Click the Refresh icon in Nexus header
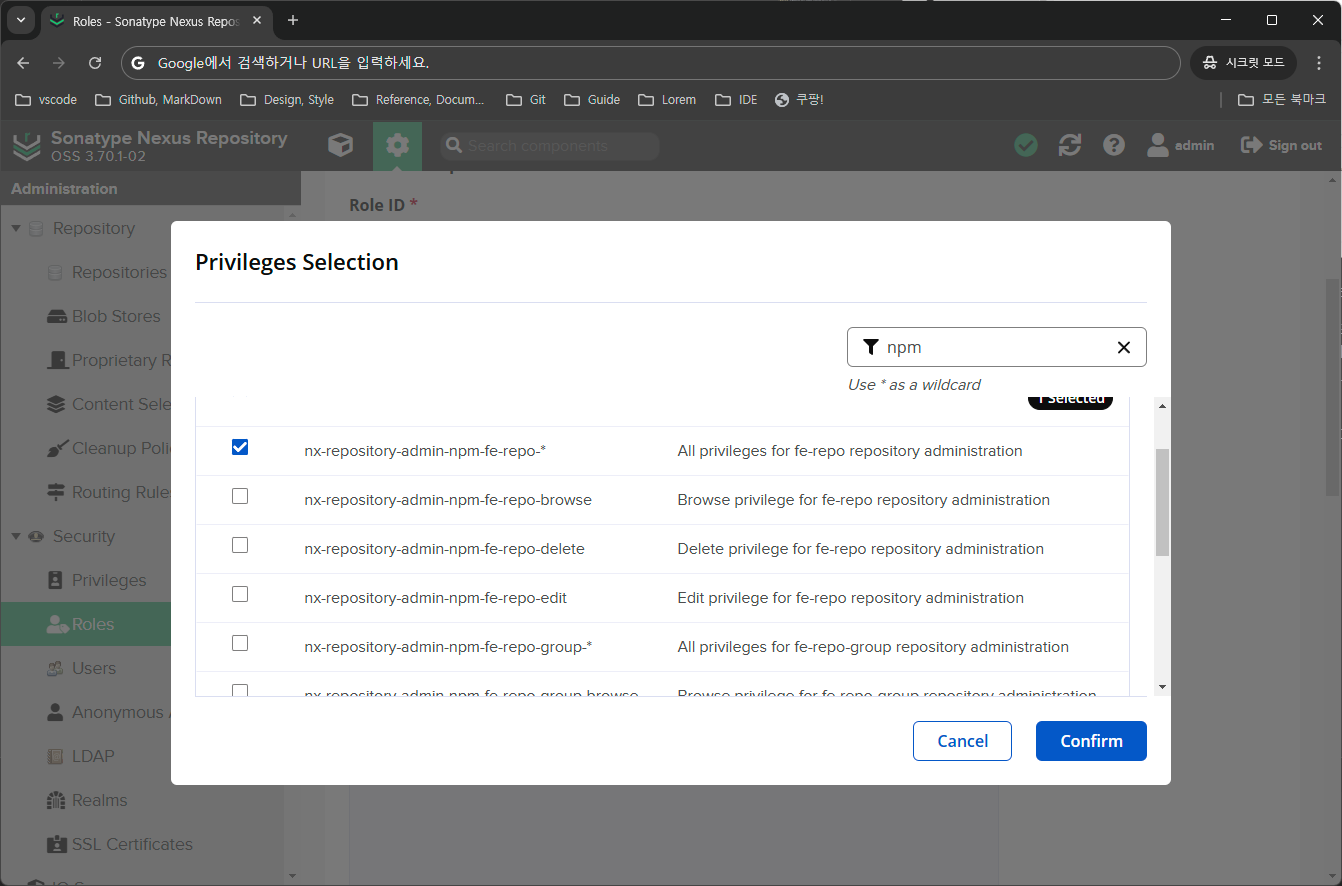 [x=1070, y=145]
